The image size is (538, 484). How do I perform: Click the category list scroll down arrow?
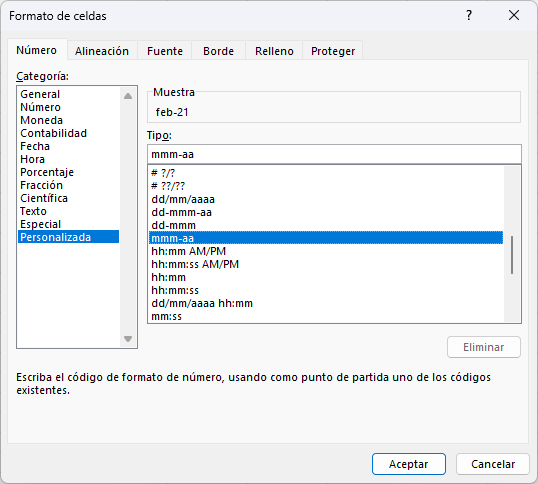click(x=128, y=339)
